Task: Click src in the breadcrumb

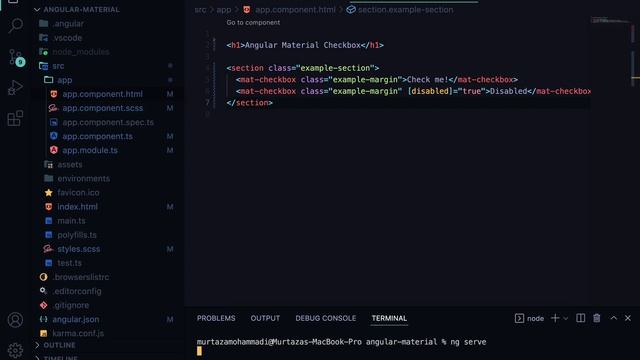Action: 200,9
